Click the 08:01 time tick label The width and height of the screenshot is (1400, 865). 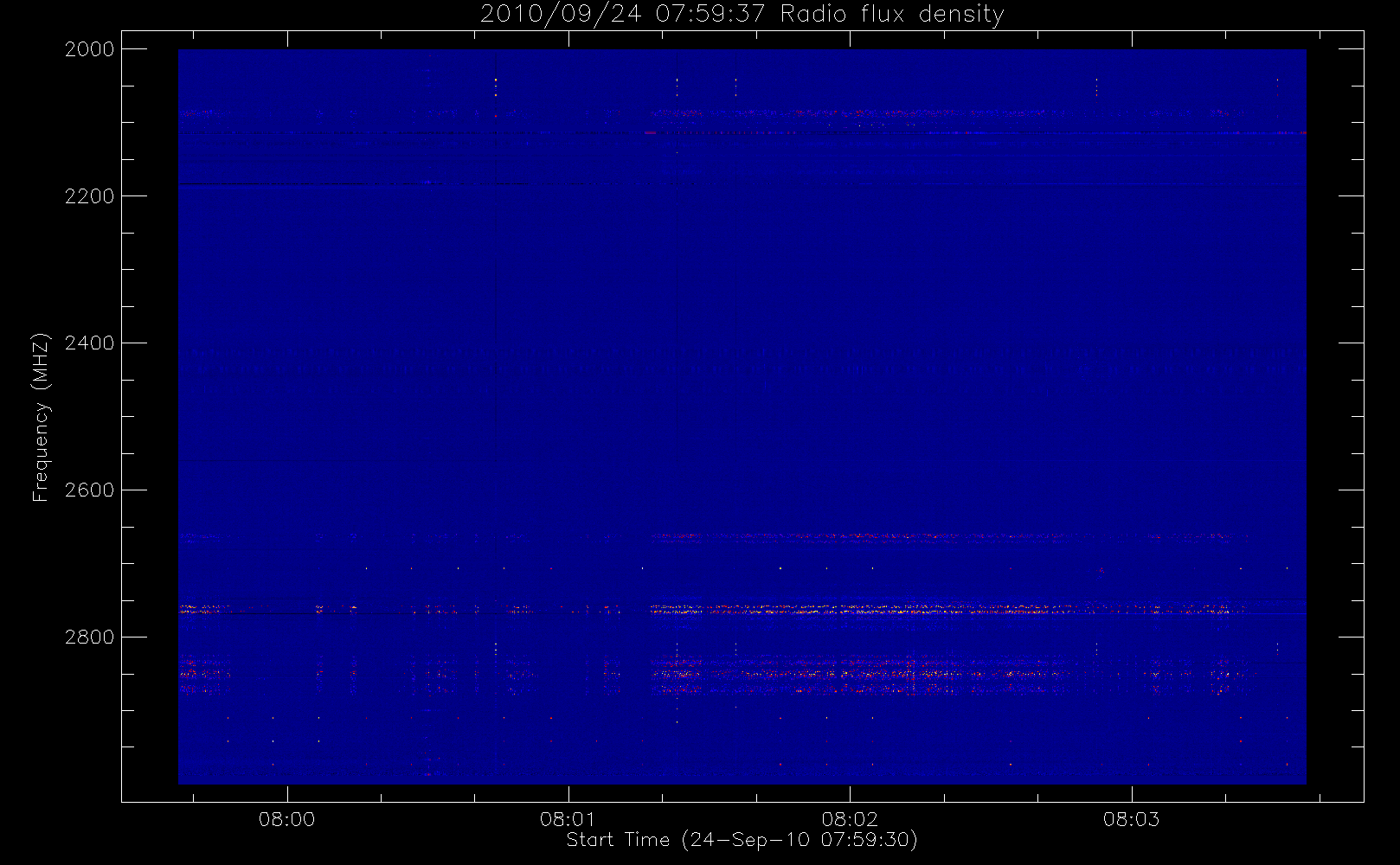click(568, 819)
